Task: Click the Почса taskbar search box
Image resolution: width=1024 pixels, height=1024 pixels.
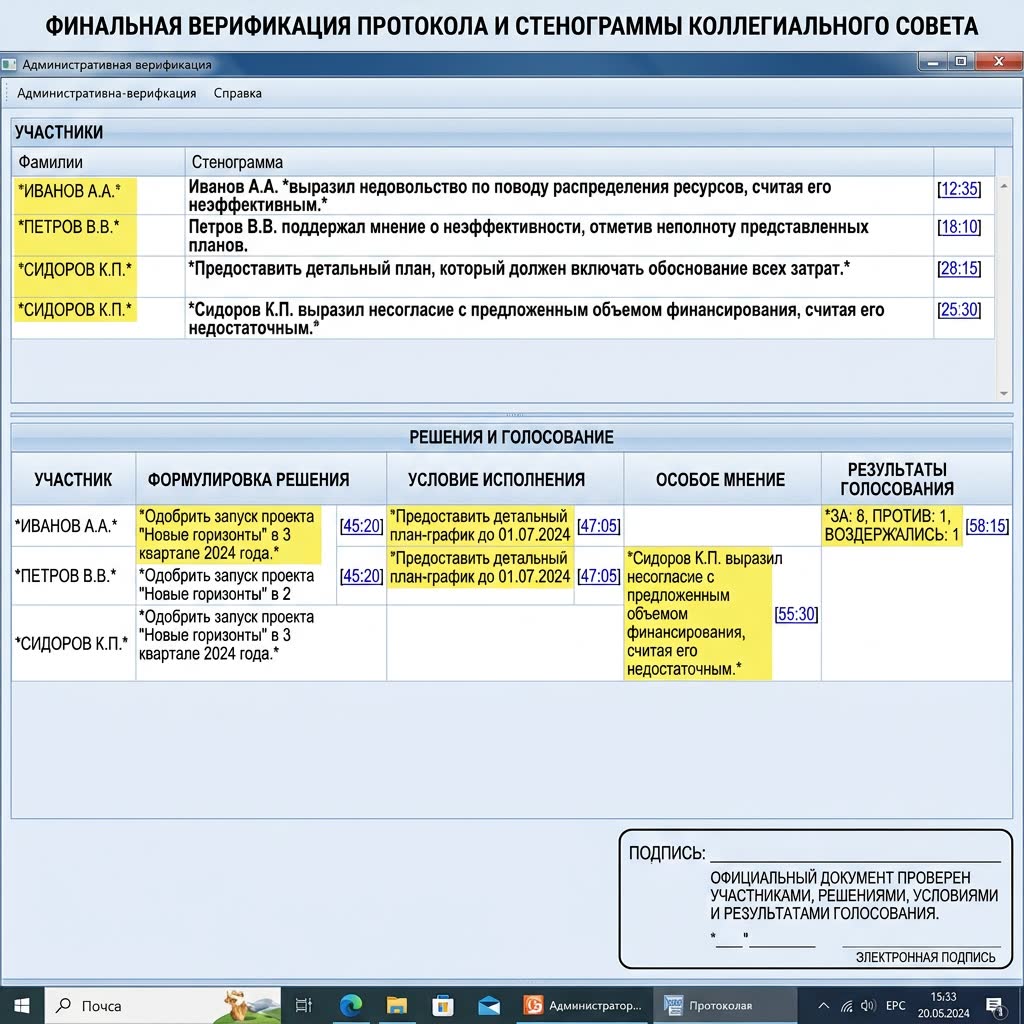Action: (x=163, y=1005)
